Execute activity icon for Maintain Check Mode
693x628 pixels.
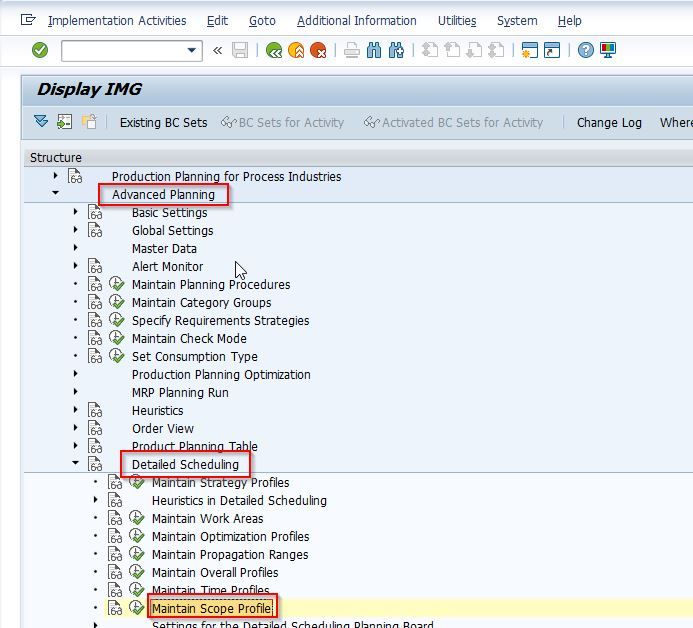117,338
